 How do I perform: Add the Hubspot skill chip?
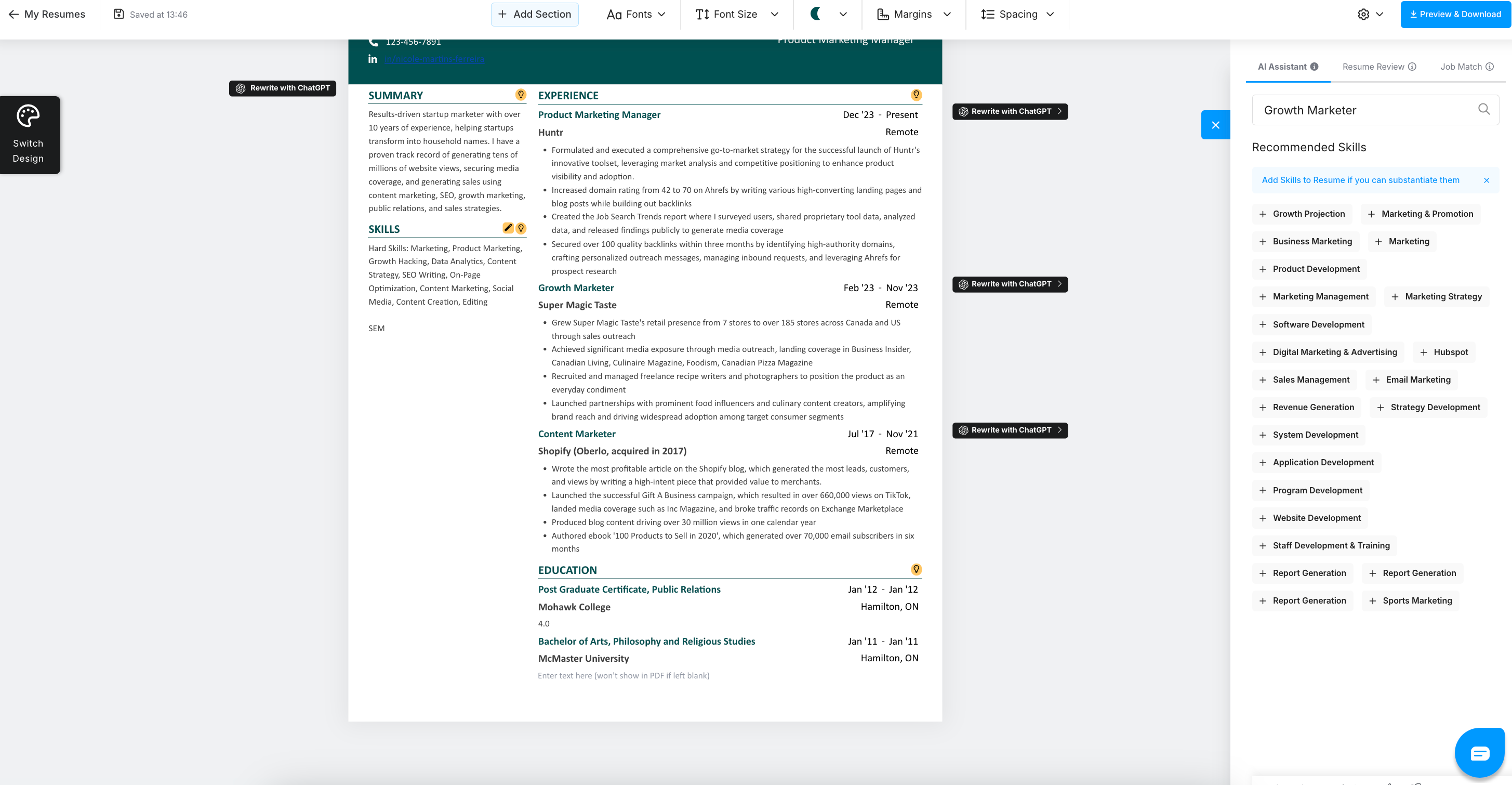point(1443,352)
